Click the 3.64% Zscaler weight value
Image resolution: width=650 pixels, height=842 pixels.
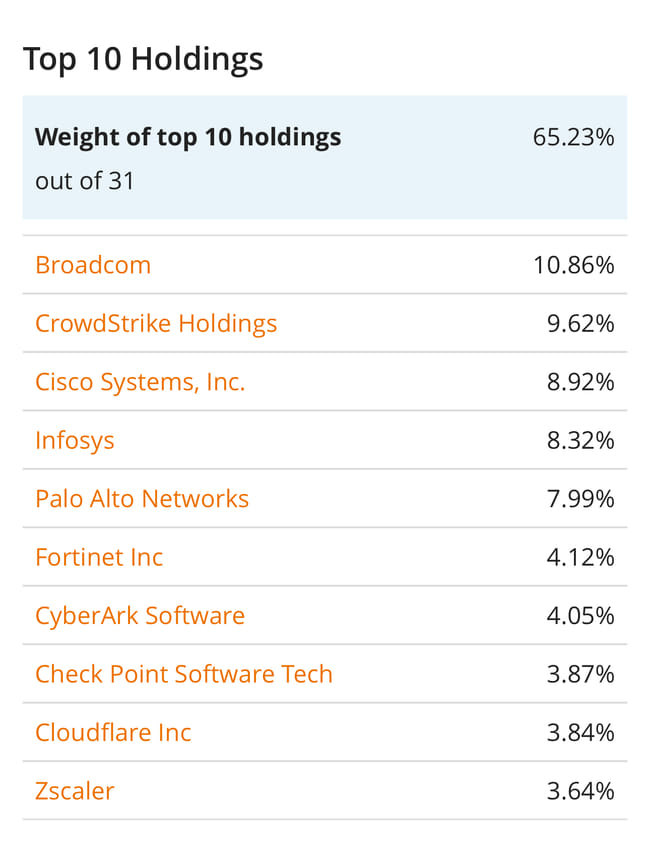pos(580,791)
